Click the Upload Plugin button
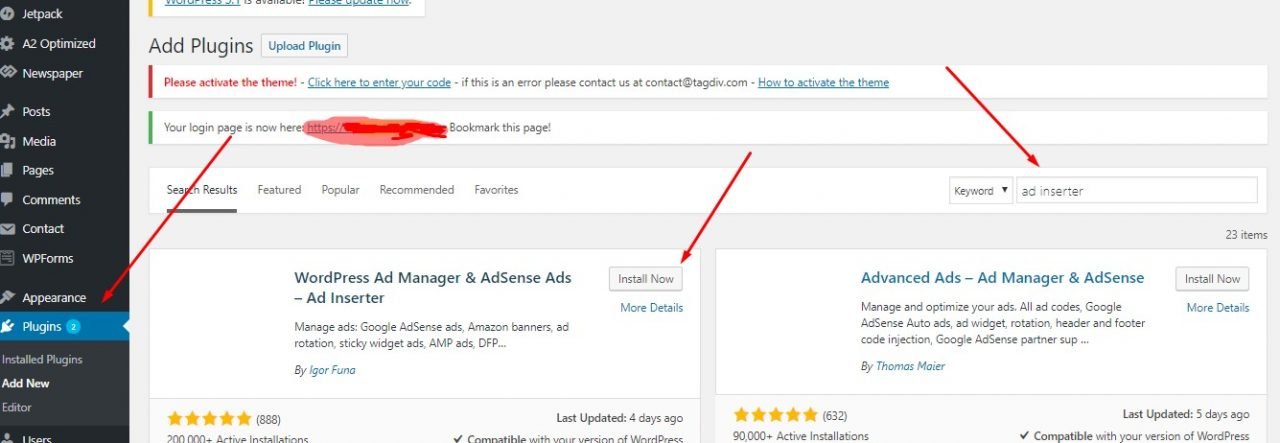 [x=305, y=46]
